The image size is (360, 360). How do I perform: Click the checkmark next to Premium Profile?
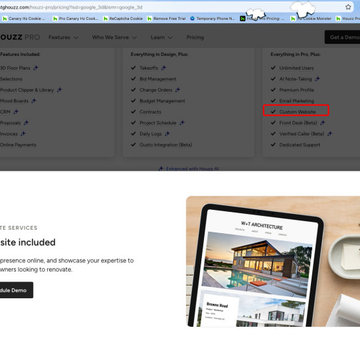pyautogui.click(x=273, y=90)
